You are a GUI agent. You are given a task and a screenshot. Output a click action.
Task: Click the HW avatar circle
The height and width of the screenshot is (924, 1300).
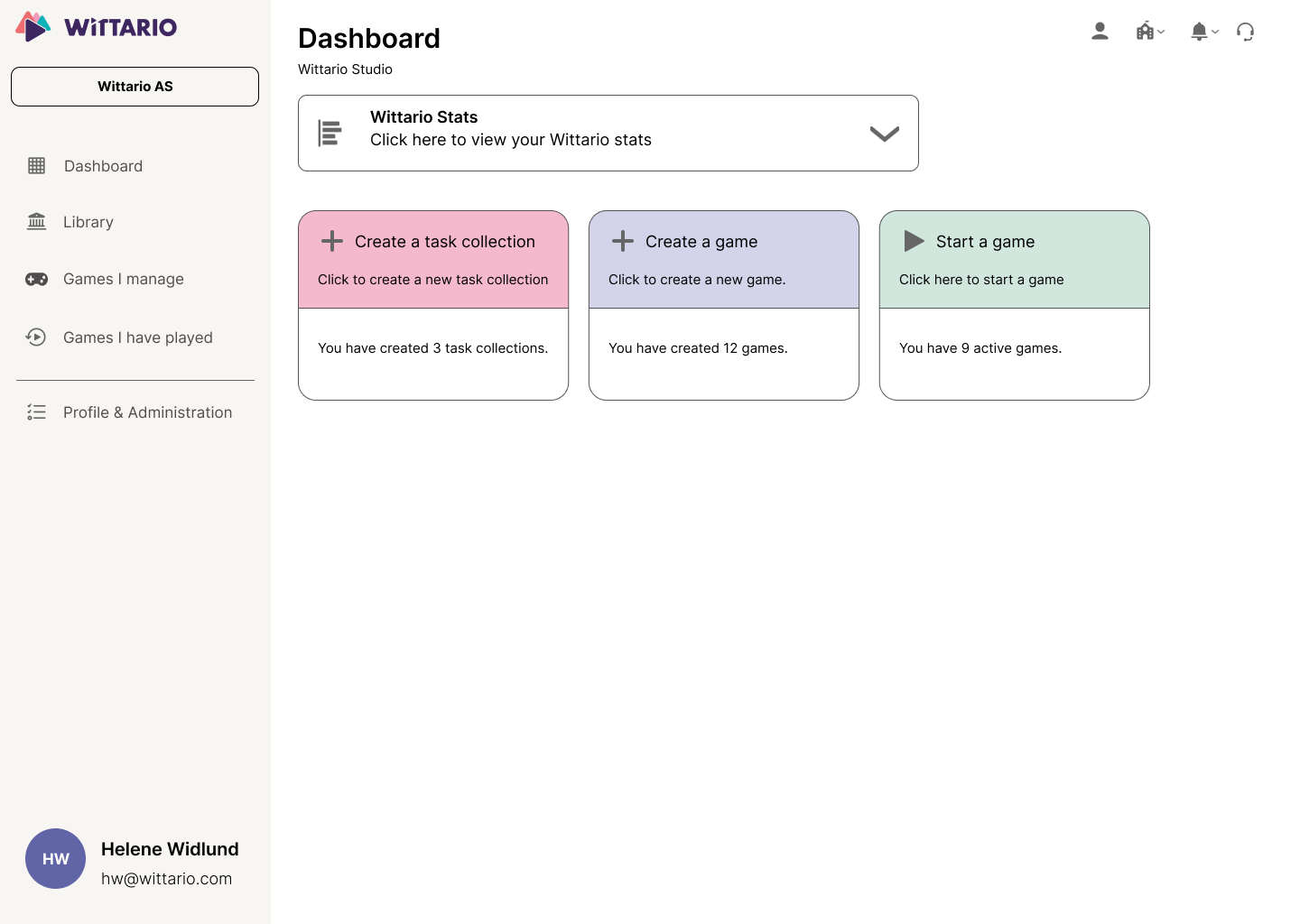click(x=55, y=858)
